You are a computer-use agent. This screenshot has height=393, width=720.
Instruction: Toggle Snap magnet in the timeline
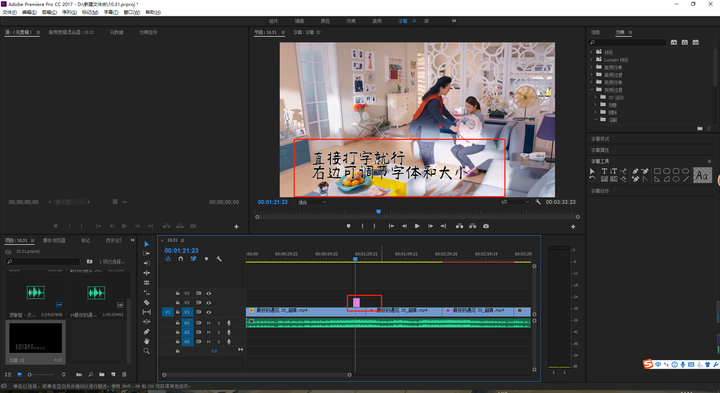pyautogui.click(x=180, y=259)
